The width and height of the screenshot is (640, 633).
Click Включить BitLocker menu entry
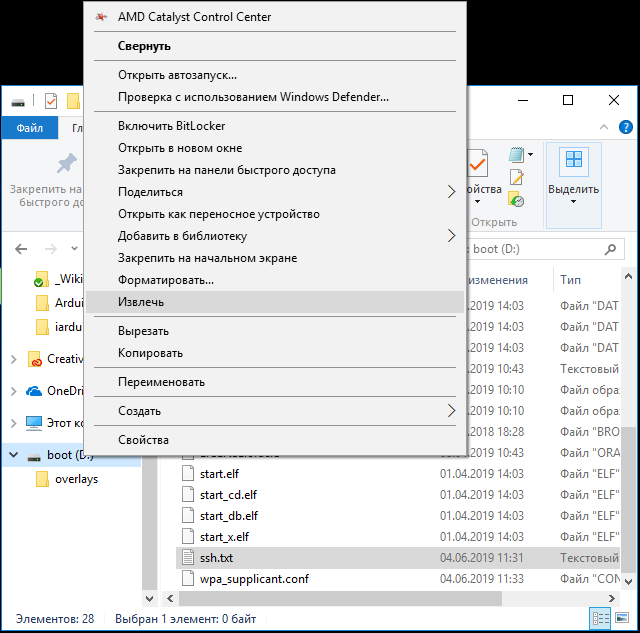pyautogui.click(x=275, y=126)
